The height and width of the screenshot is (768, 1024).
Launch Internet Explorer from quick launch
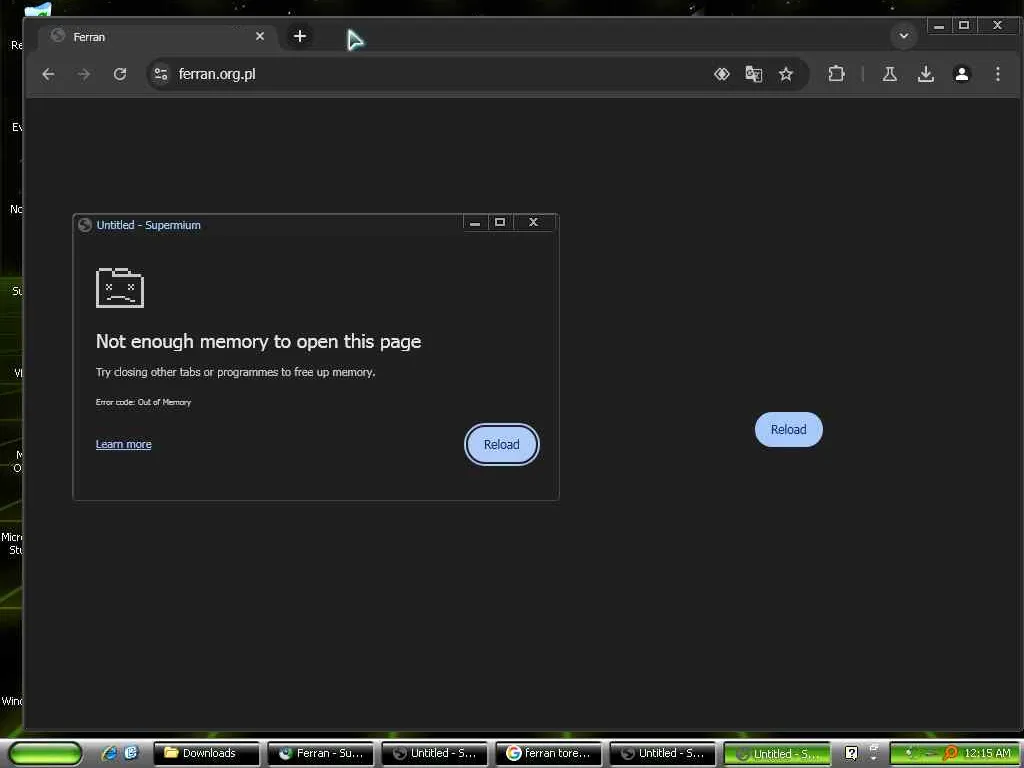click(108, 754)
